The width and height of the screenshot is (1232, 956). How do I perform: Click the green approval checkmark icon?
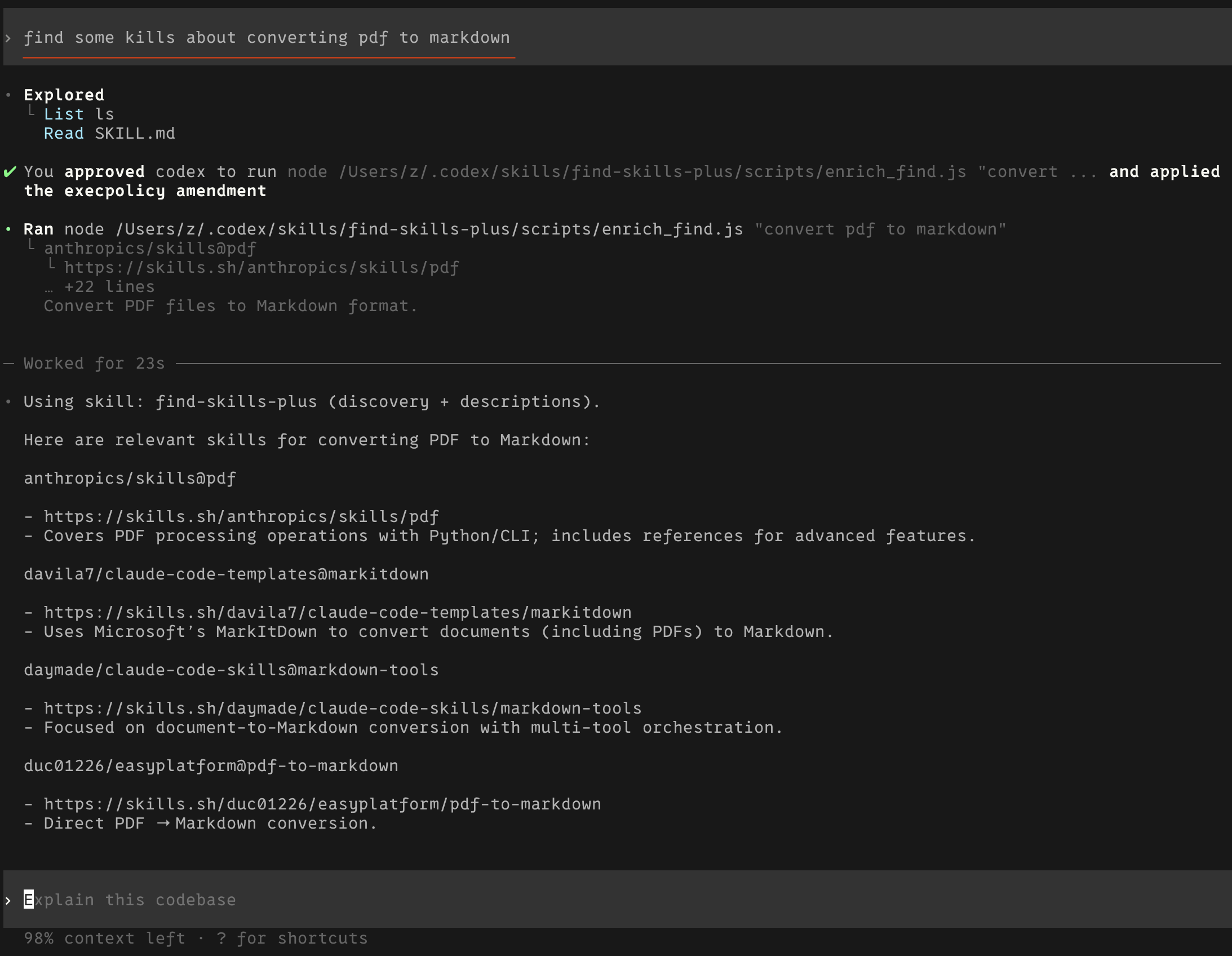click(9, 172)
